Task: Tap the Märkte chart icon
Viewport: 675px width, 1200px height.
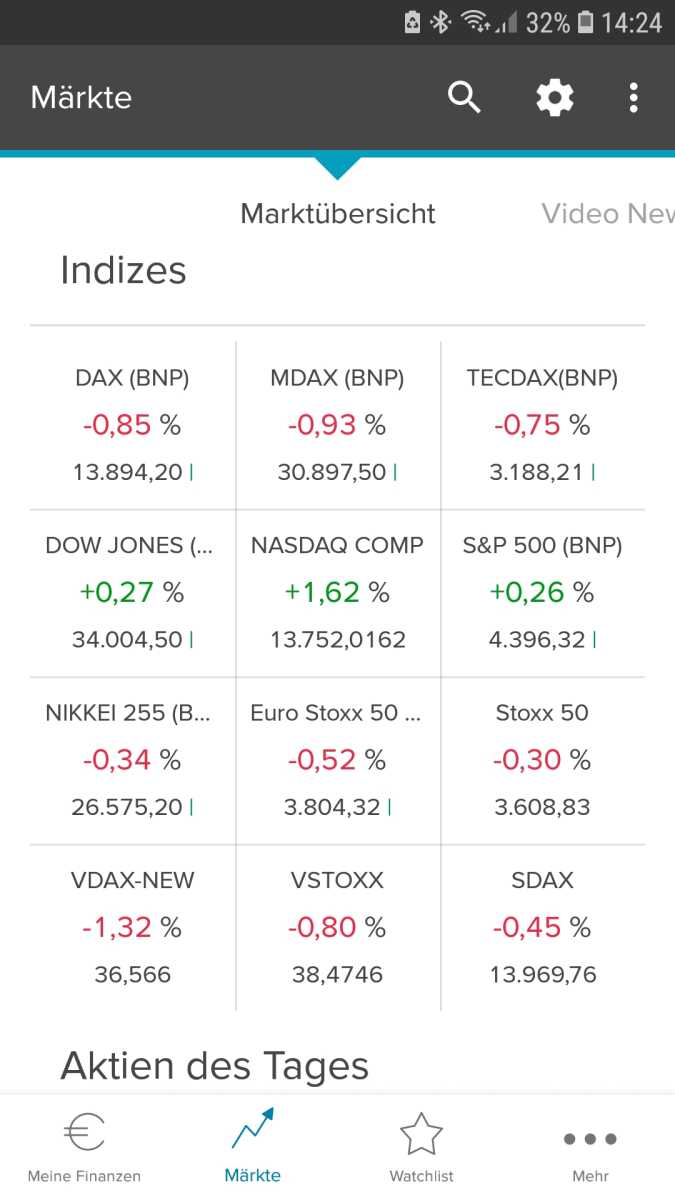Action: coord(252,1130)
